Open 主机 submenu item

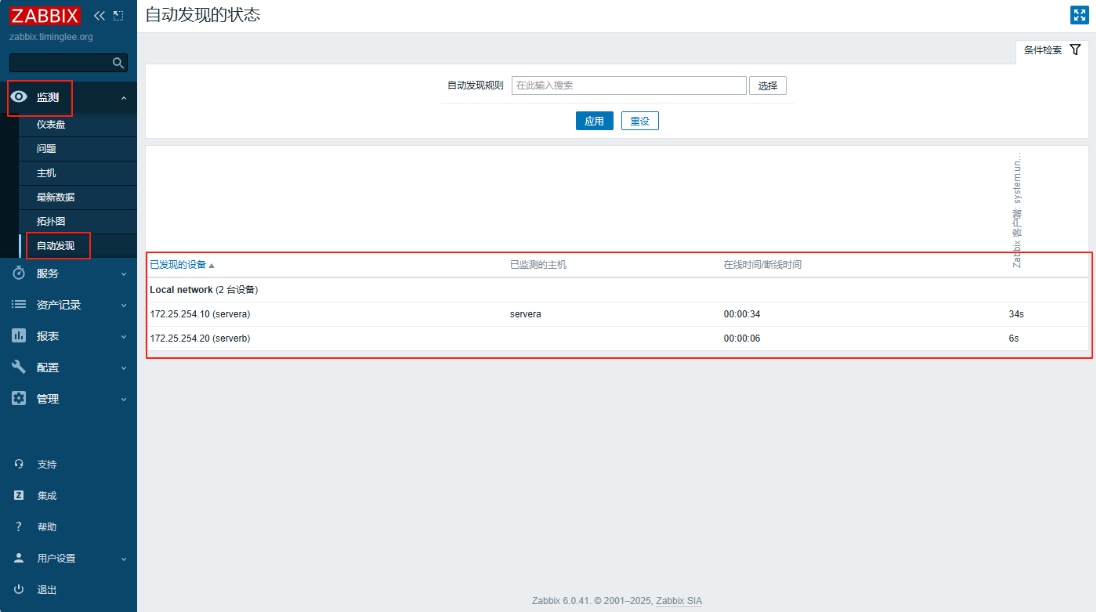pos(46,173)
